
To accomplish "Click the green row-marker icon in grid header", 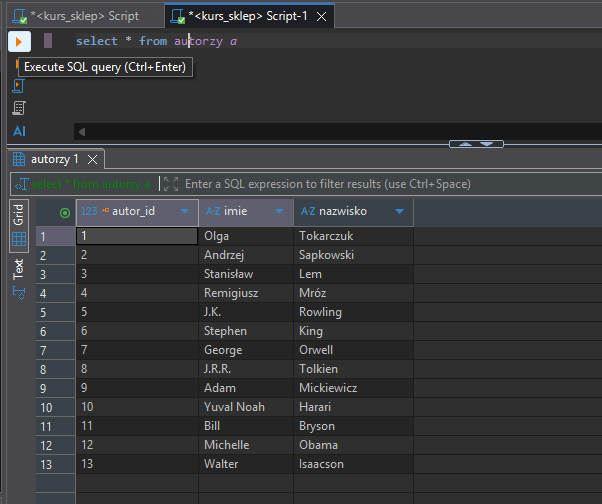I will click(65, 212).
